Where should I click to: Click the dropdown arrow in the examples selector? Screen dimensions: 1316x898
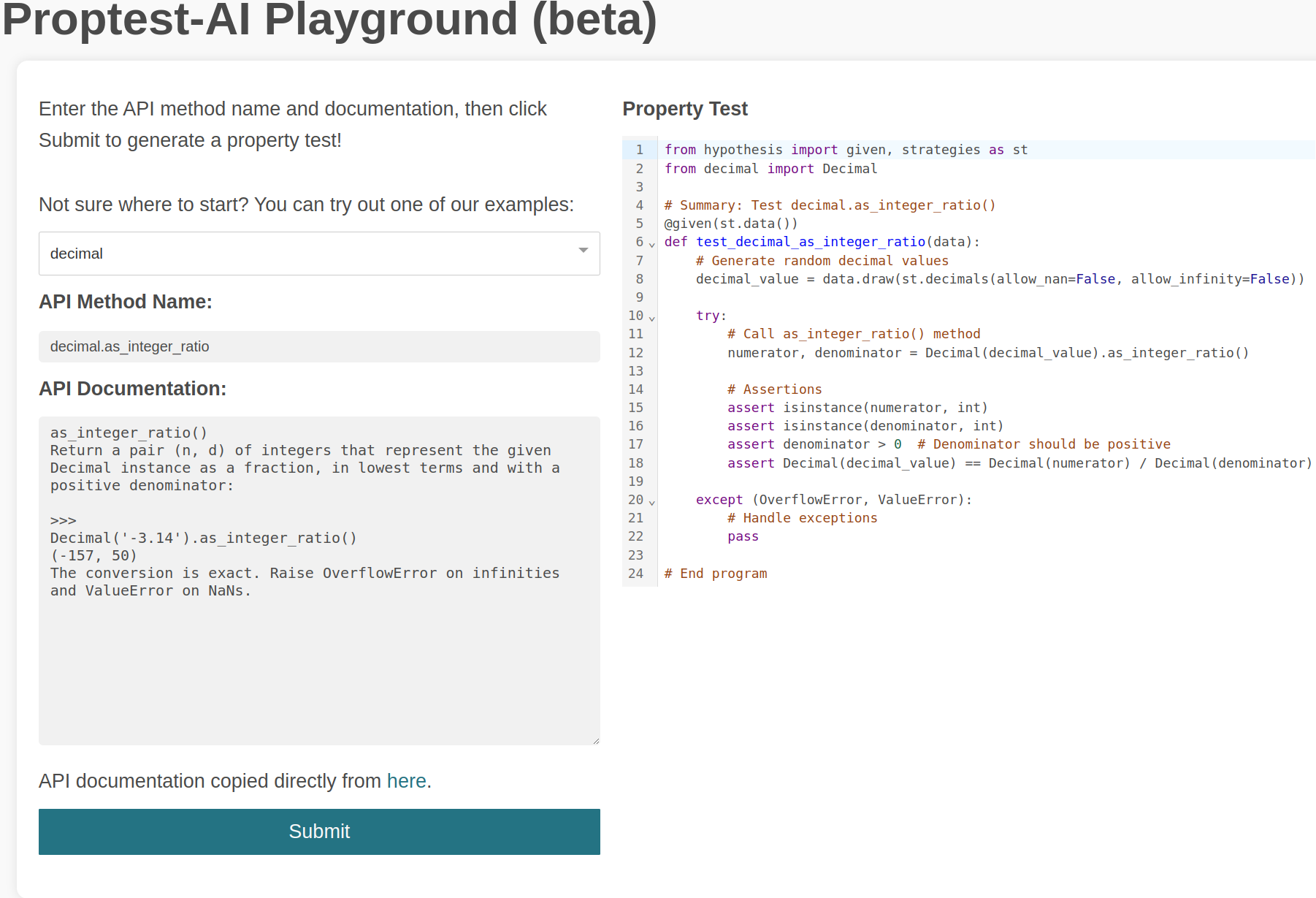click(583, 251)
